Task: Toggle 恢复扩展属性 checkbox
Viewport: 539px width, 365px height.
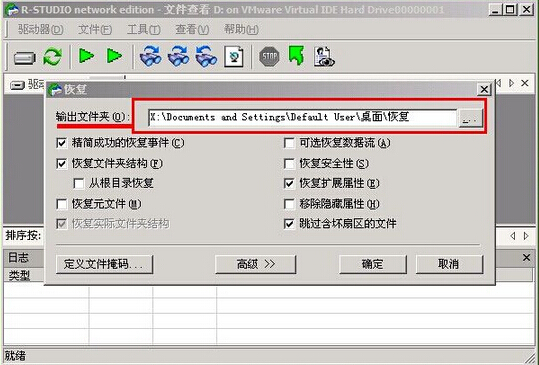Action: [x=289, y=184]
